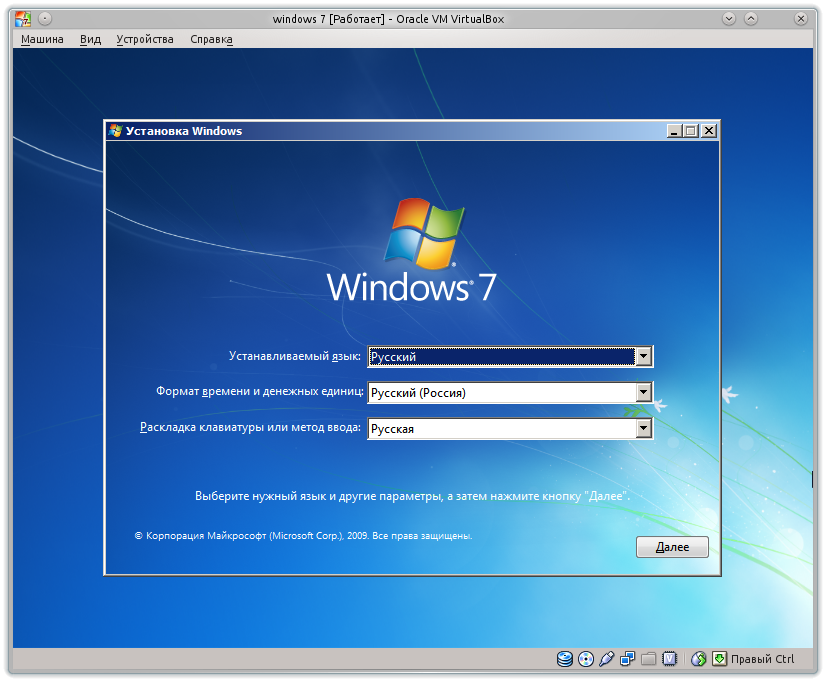The image size is (826, 682).
Task: Click the VirtualBox icon in the titlebar
Action: [x=25, y=17]
